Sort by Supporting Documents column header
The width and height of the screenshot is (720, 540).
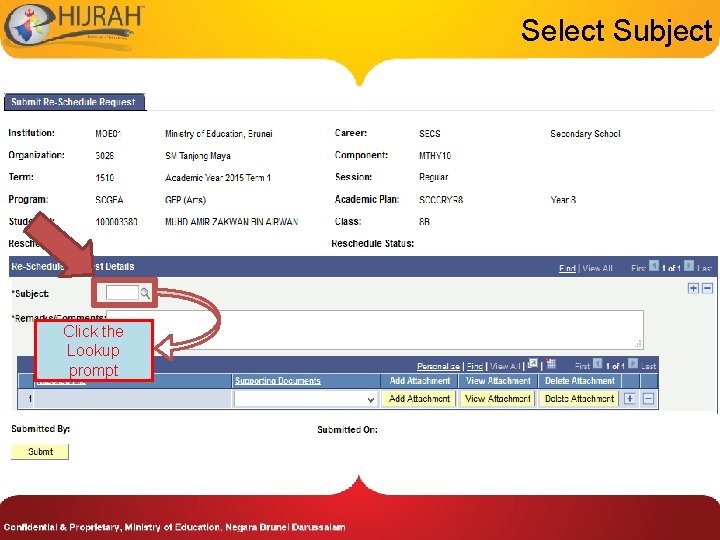[278, 381]
